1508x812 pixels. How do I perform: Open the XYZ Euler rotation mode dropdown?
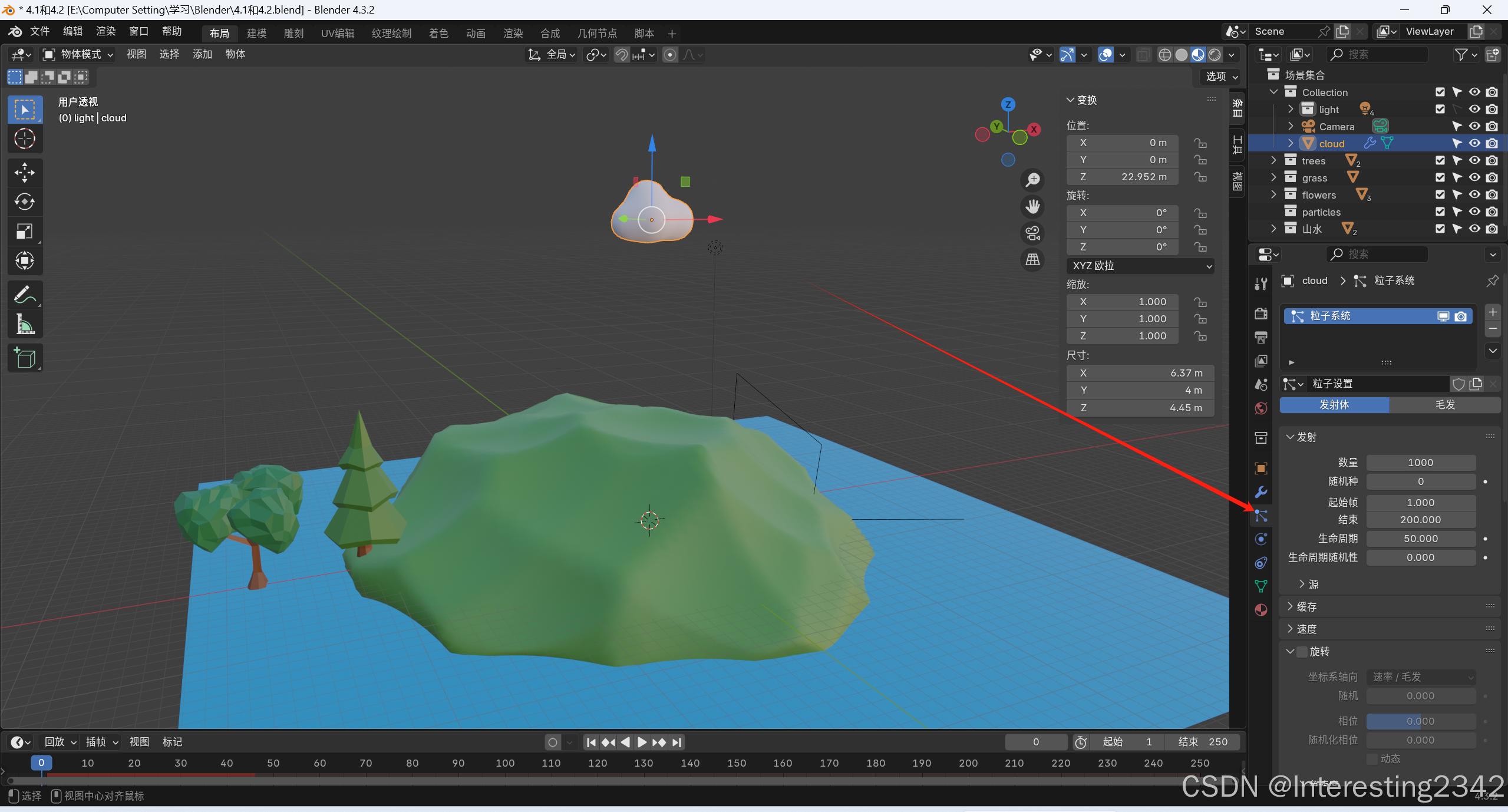[x=1140, y=266]
